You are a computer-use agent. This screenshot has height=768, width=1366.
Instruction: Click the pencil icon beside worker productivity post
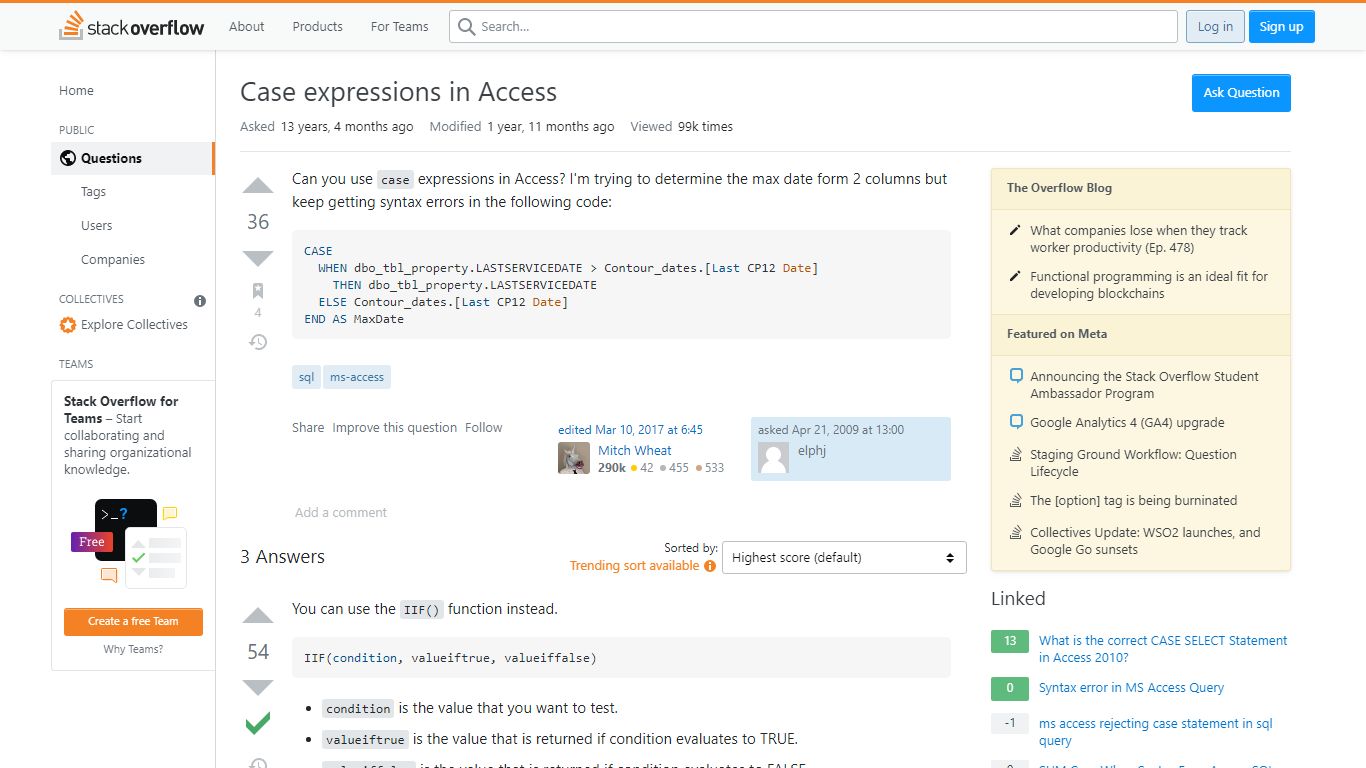(1016, 231)
